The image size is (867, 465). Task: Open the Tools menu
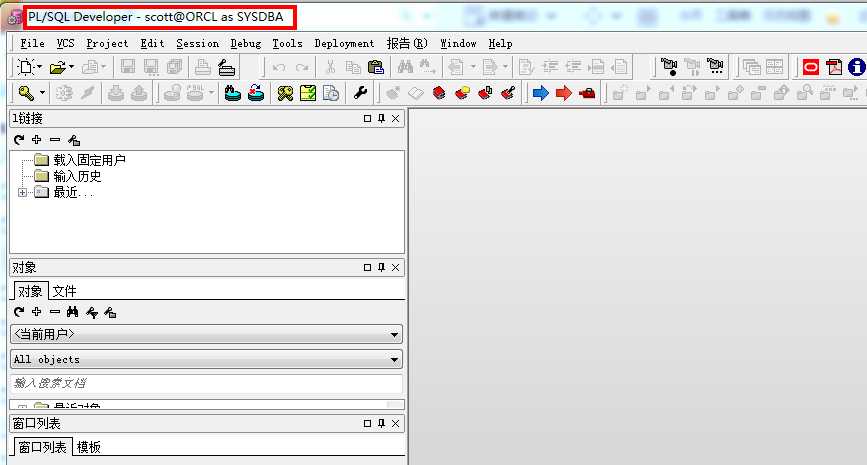287,43
